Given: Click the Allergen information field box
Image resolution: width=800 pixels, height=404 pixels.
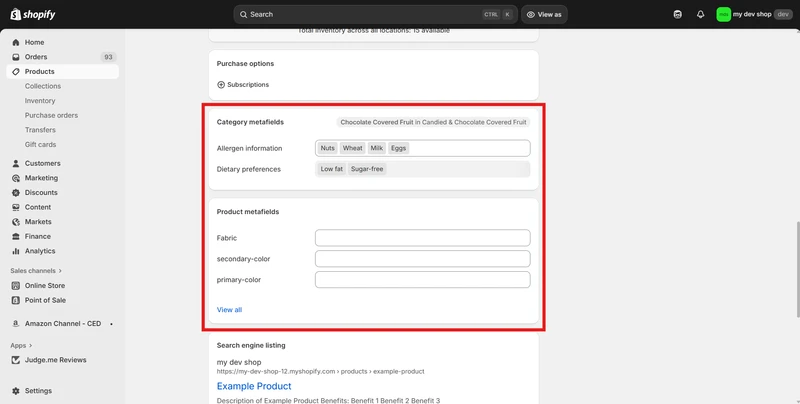Looking at the screenshot, I should tap(422, 148).
